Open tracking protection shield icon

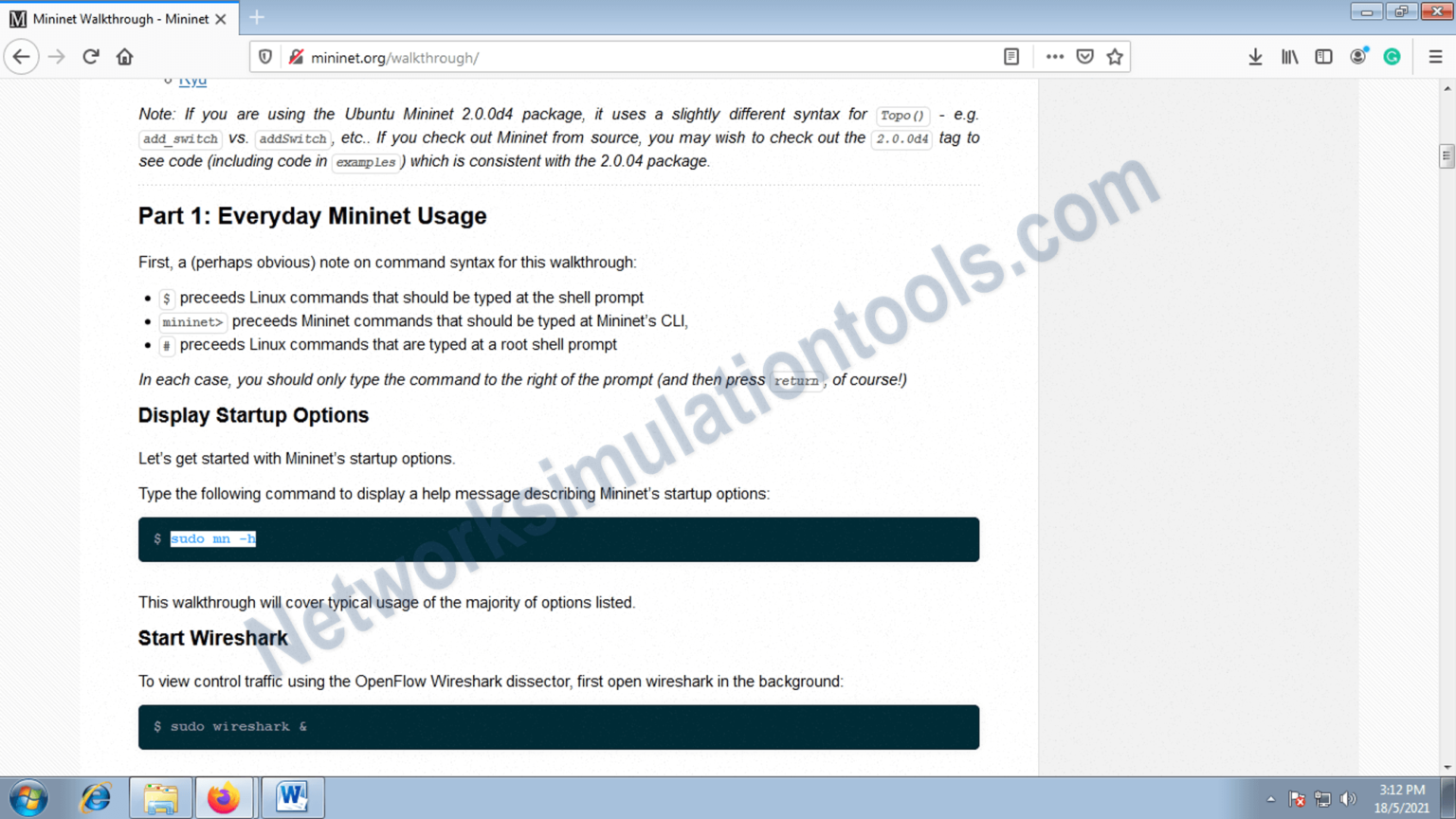click(265, 57)
